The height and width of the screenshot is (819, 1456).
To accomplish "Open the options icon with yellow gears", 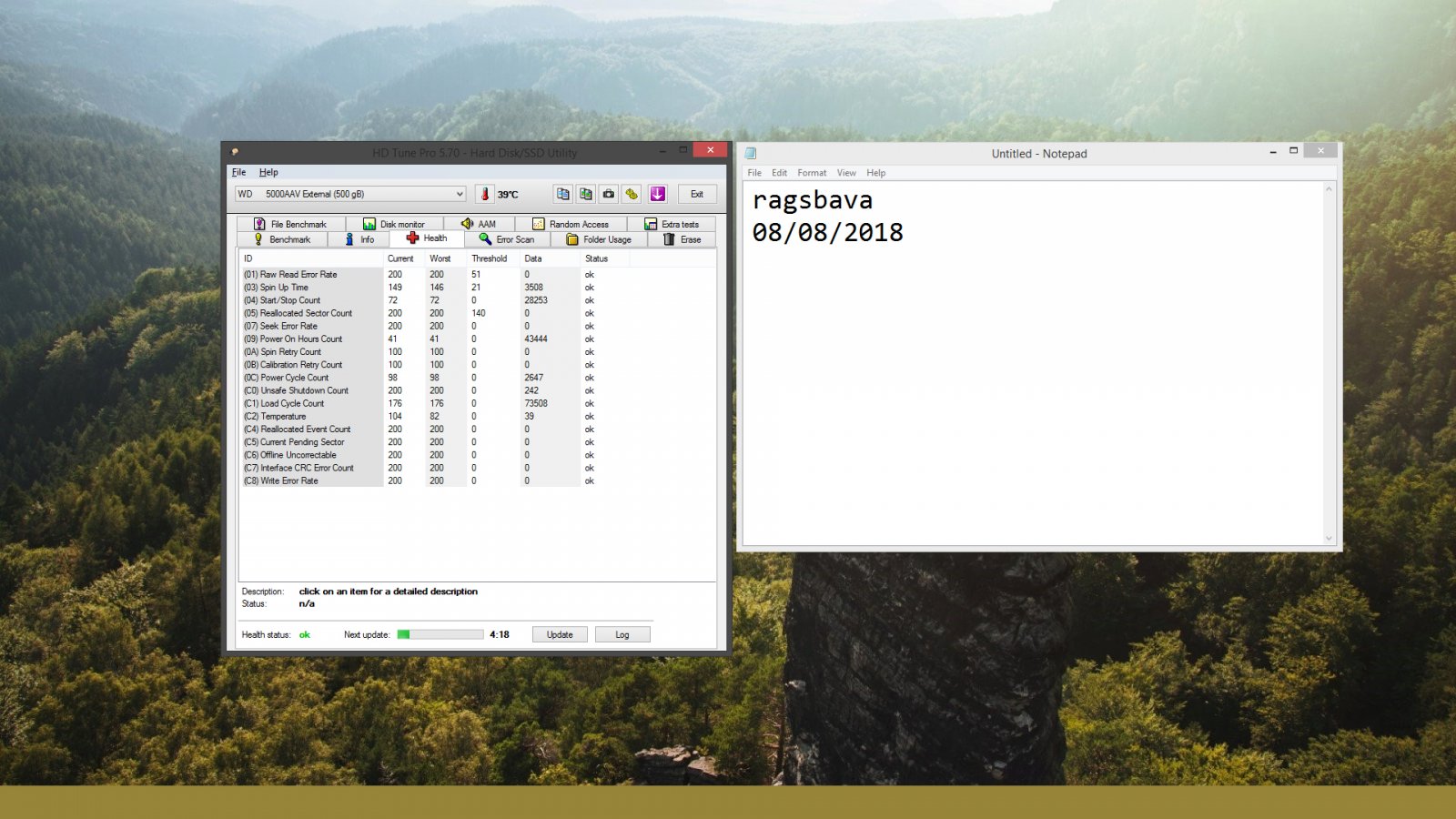I will click(632, 194).
